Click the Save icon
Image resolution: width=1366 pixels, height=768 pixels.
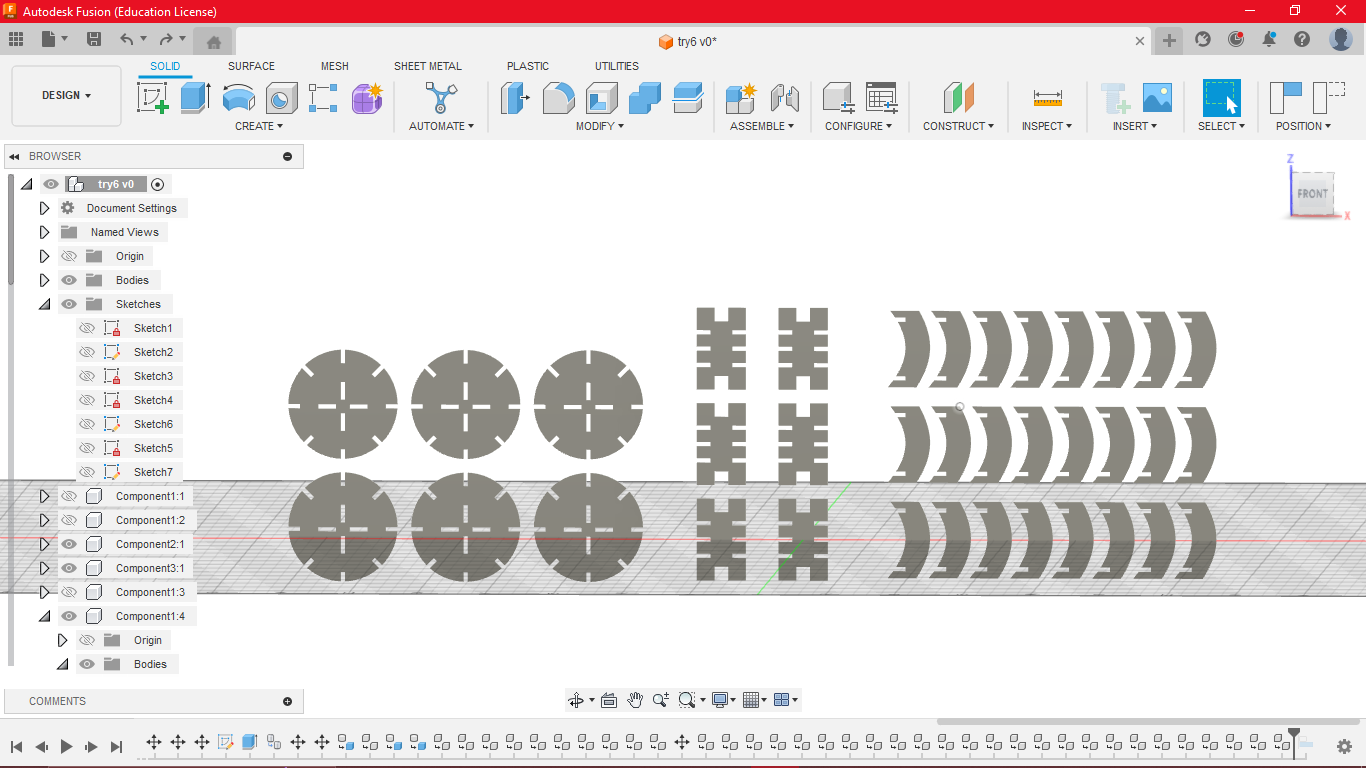[94, 39]
